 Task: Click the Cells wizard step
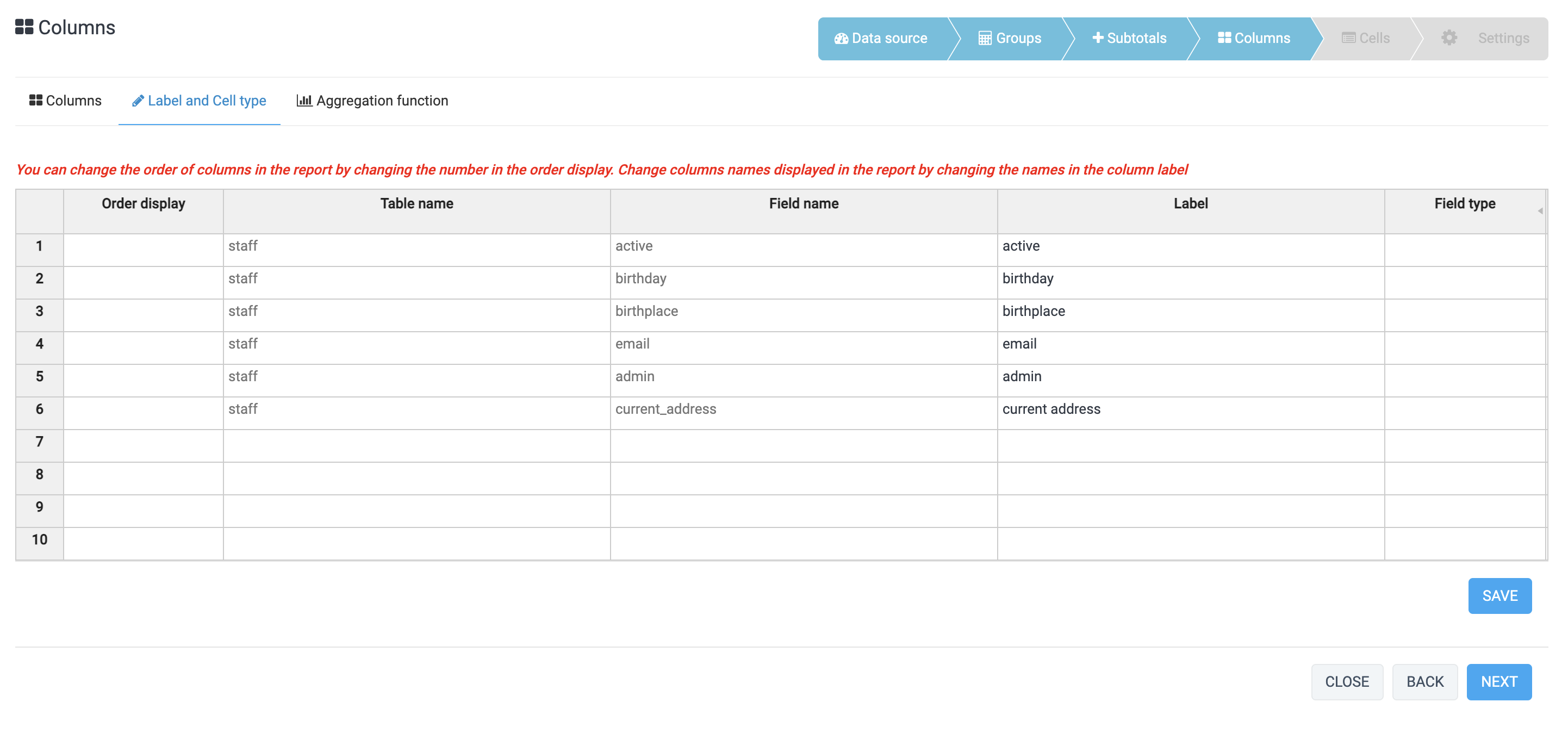pyautogui.click(x=1365, y=39)
